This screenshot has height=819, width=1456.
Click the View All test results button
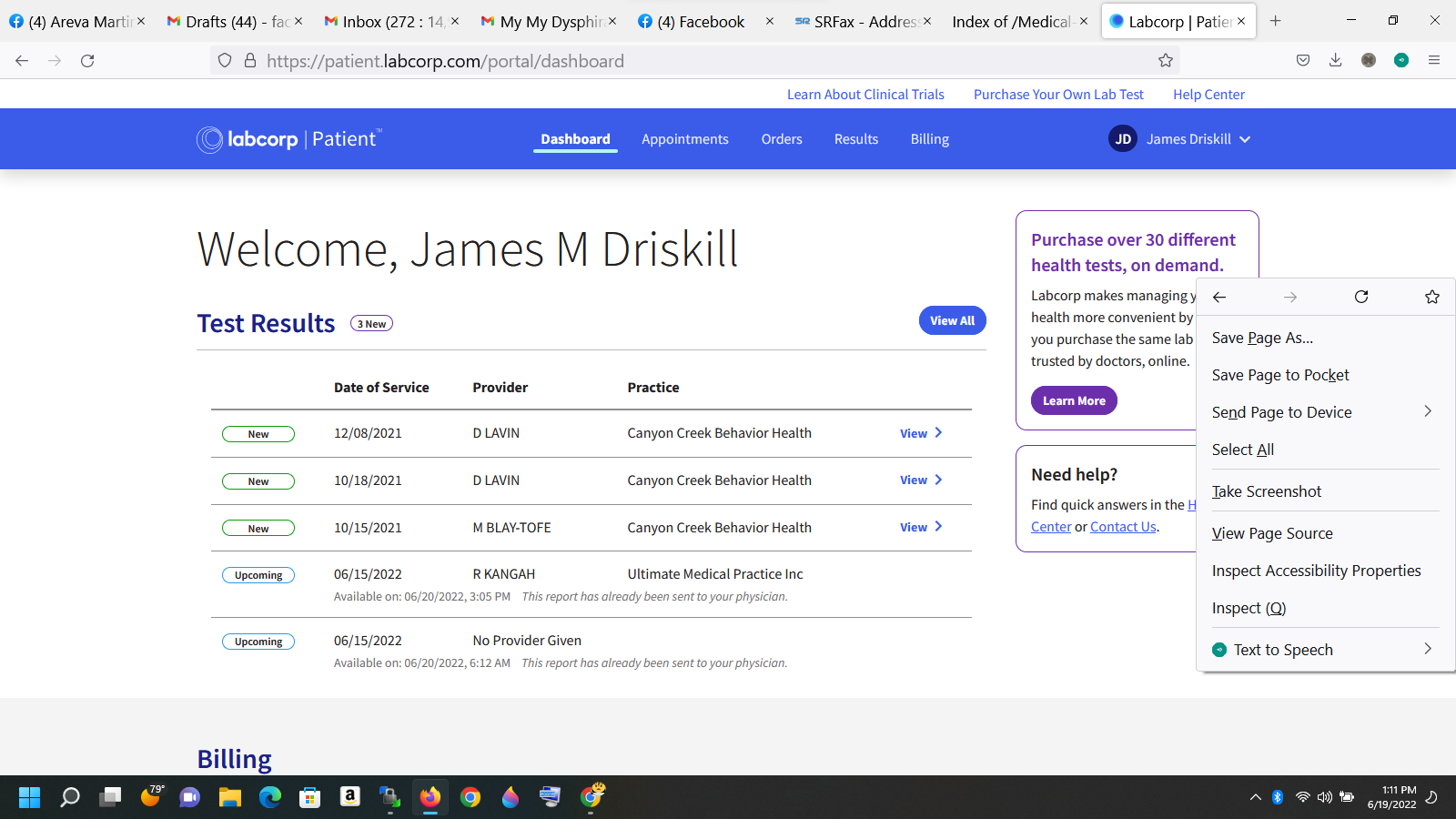point(952,320)
